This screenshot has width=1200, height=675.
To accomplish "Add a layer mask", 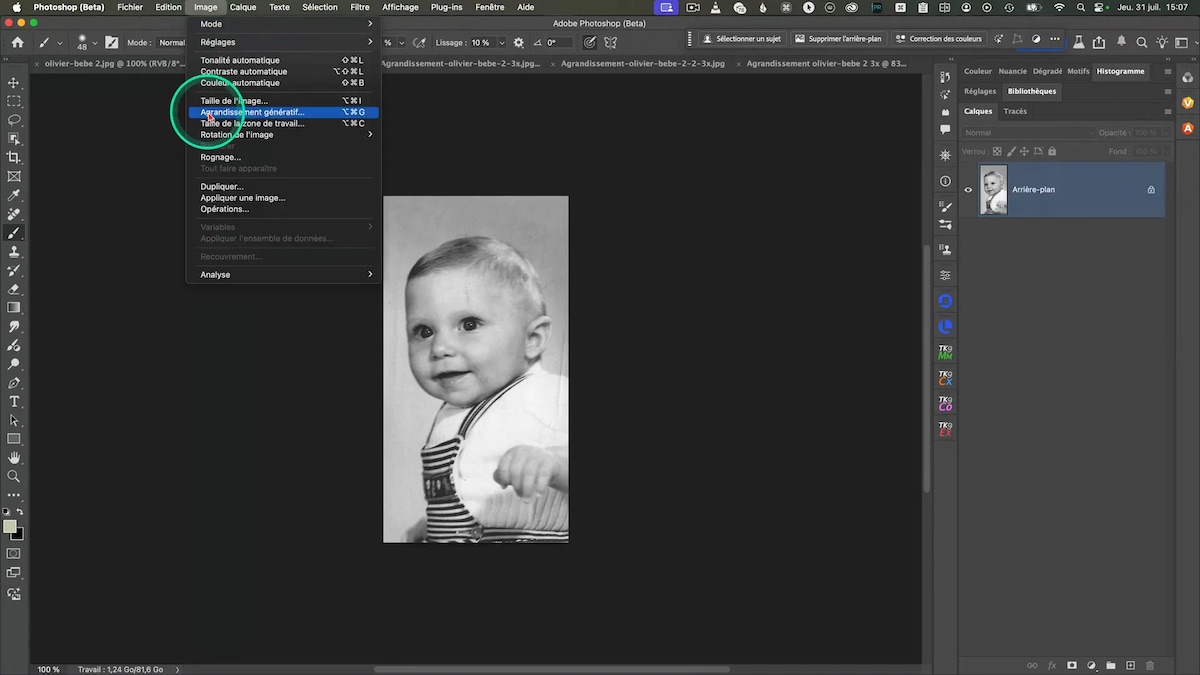I will point(1071,665).
